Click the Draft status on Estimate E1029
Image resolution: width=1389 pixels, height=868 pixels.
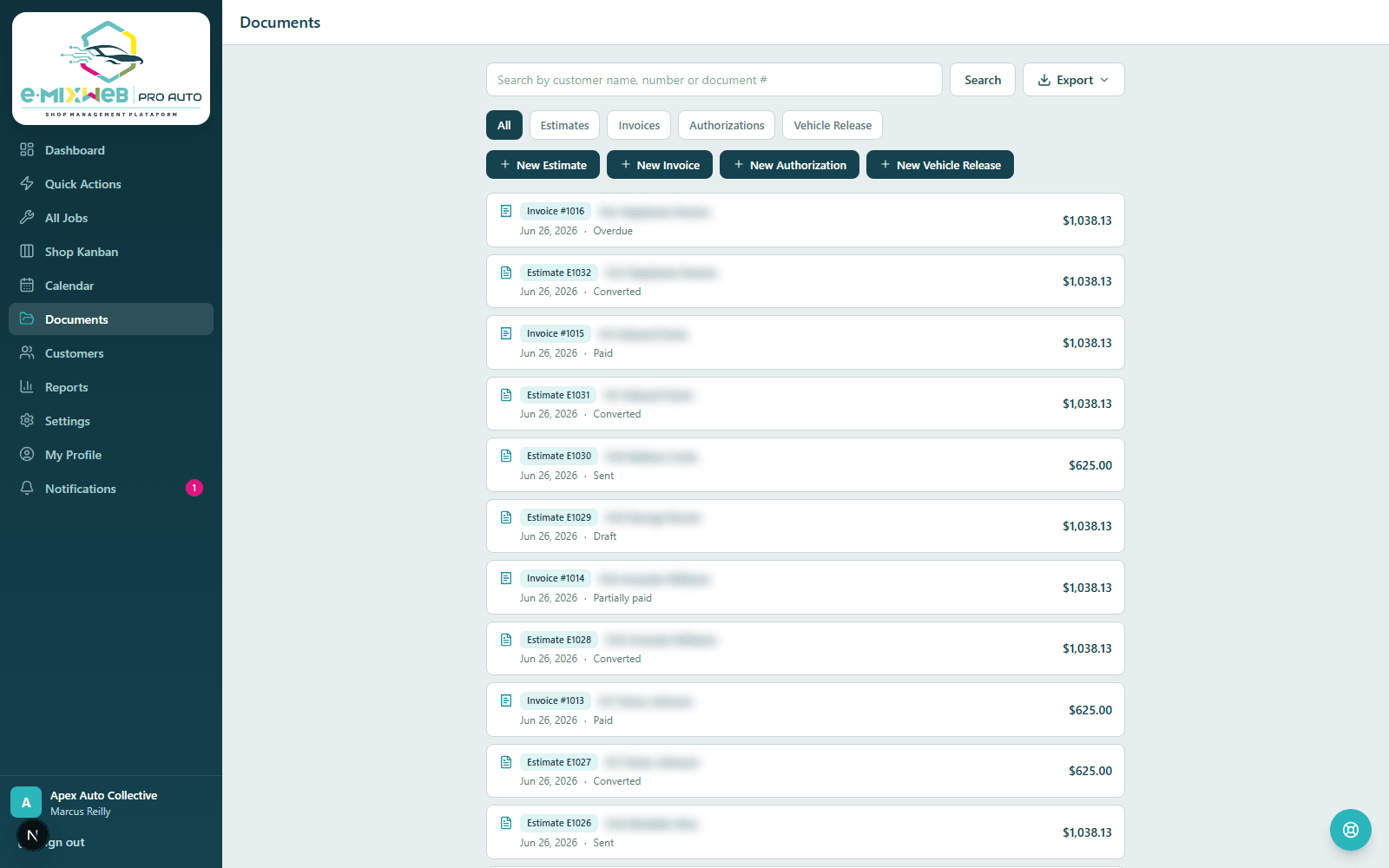tap(605, 536)
